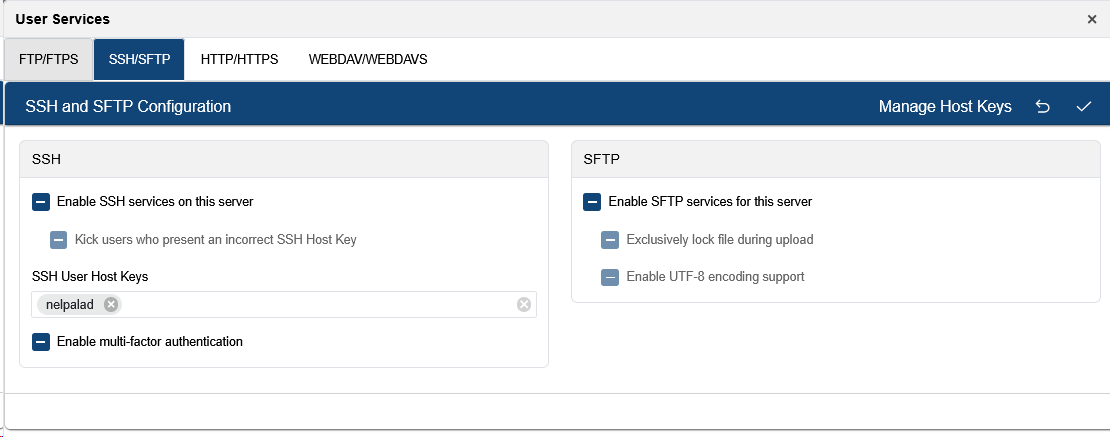Click the checkmark save icon
The image size is (1110, 437).
click(1084, 106)
